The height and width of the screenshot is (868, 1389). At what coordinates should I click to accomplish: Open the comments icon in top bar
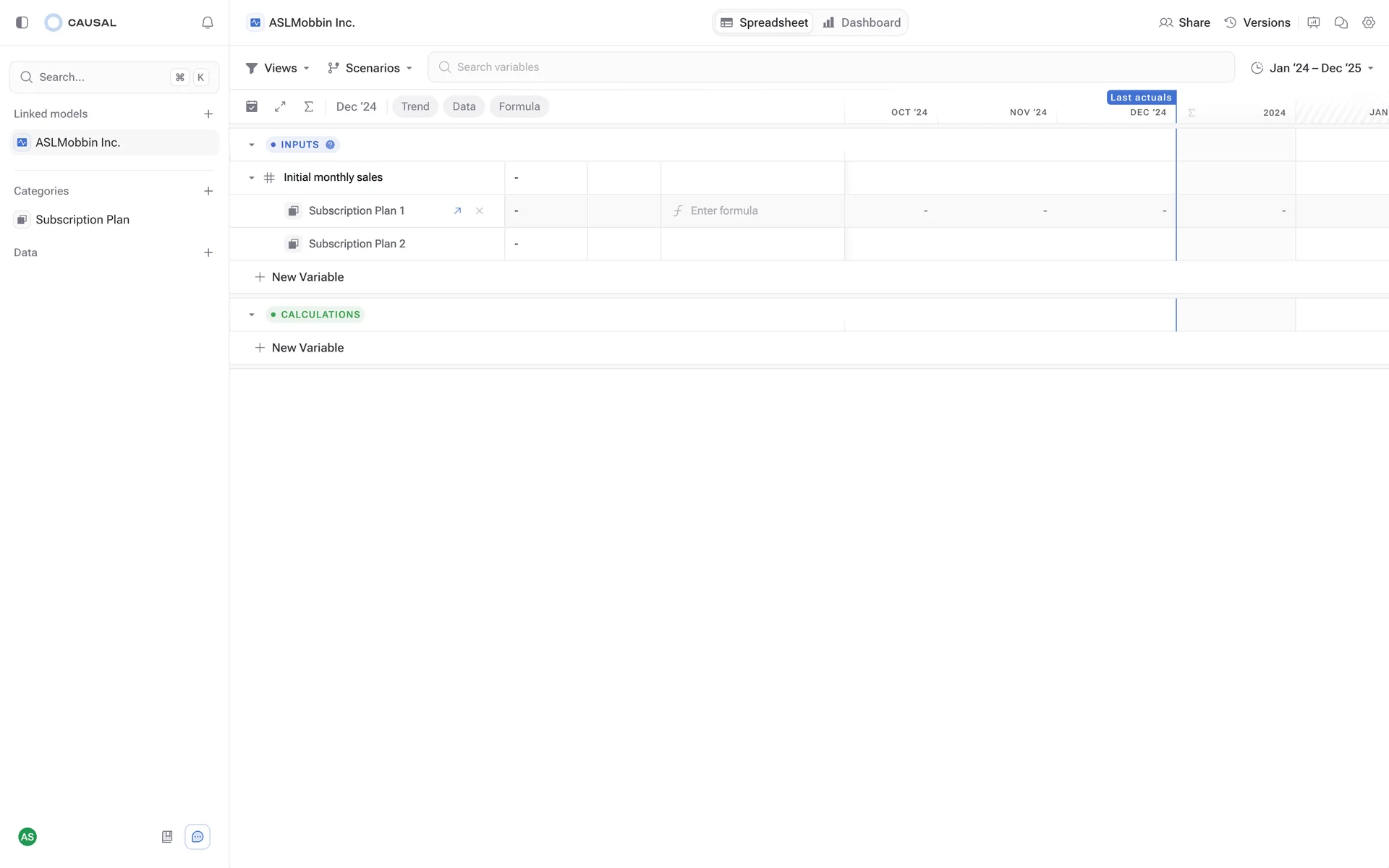tap(1341, 22)
